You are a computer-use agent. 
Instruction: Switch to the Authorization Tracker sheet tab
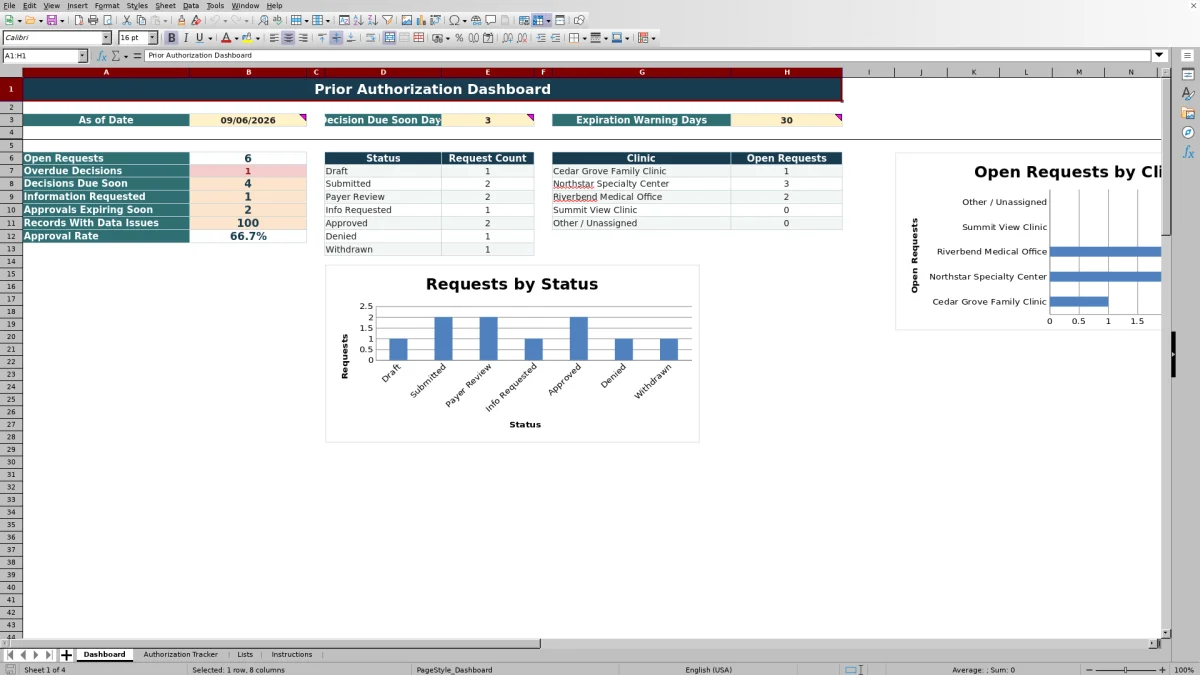[x=180, y=655]
